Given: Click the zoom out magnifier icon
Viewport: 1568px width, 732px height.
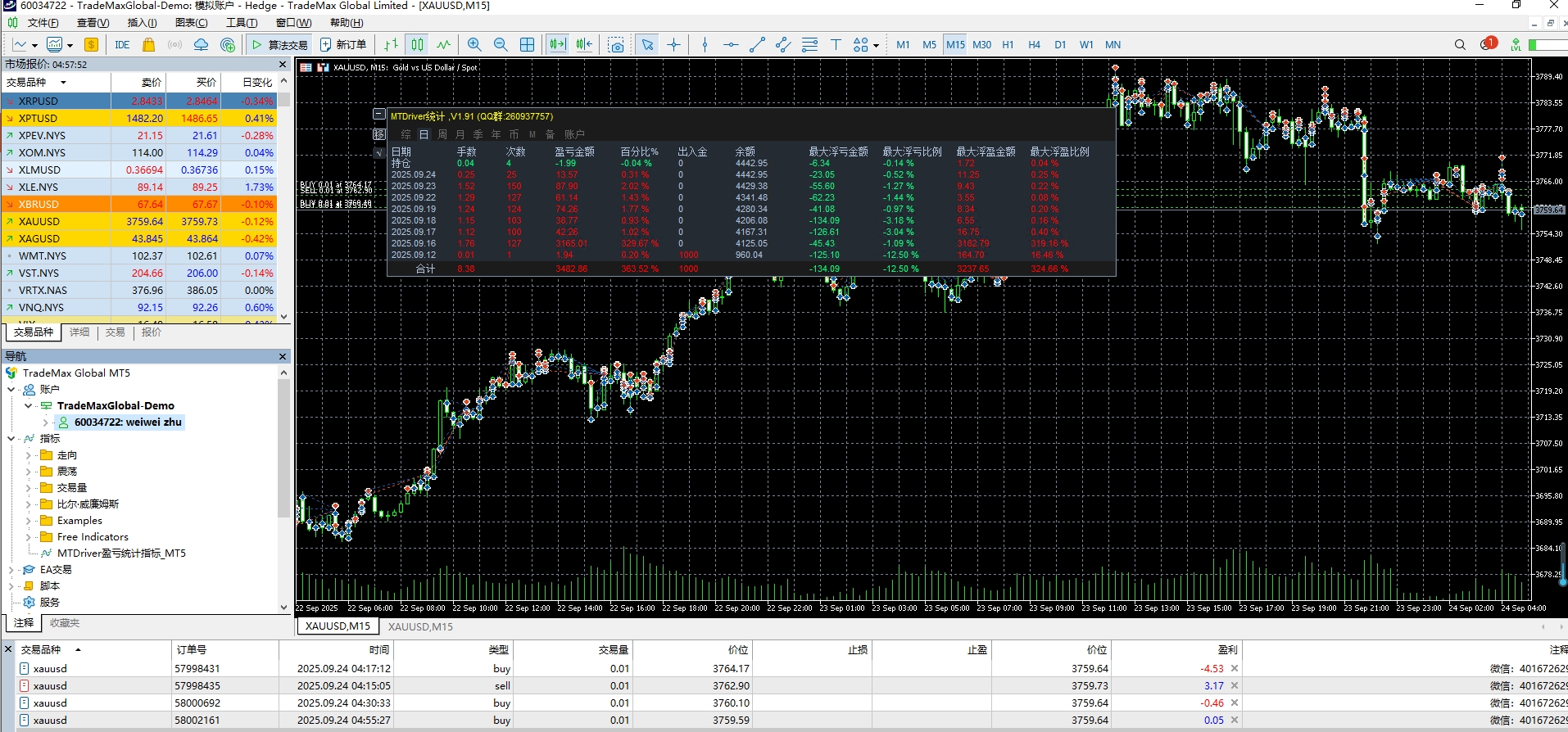Looking at the screenshot, I should coord(501,45).
